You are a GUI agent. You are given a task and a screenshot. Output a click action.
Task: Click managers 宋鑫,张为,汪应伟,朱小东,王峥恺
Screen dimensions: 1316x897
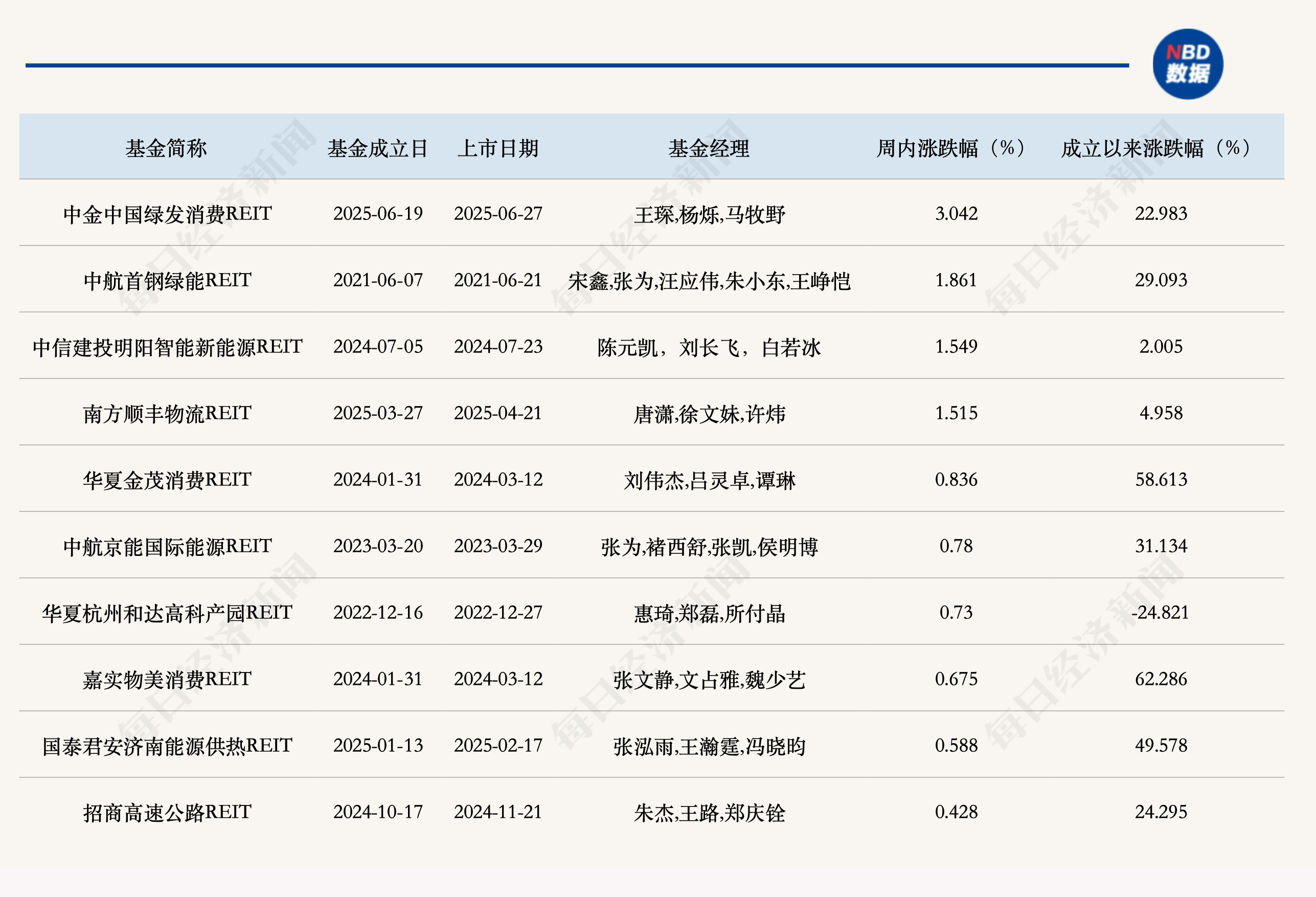(710, 281)
